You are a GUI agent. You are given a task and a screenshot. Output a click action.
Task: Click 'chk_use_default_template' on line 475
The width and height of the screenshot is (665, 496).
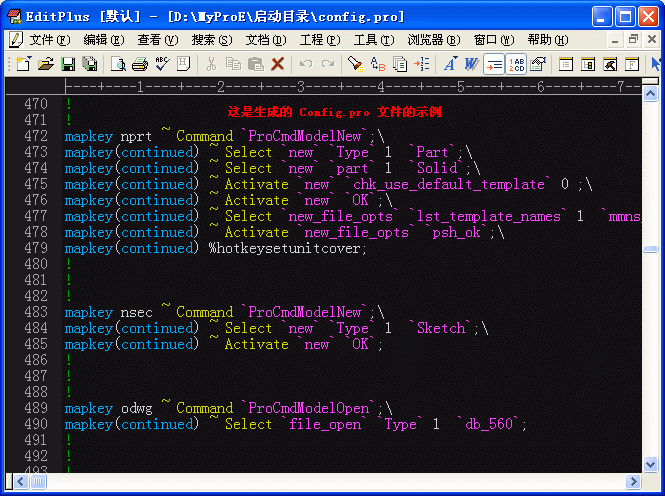(449, 184)
